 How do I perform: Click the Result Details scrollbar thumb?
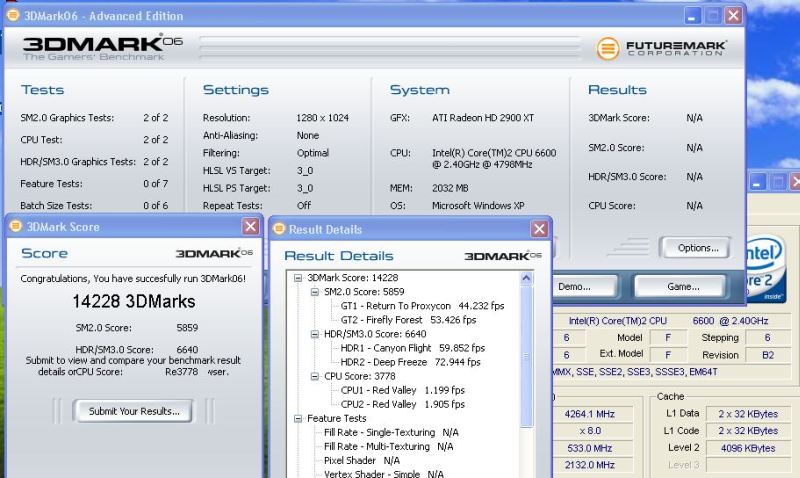[526, 356]
